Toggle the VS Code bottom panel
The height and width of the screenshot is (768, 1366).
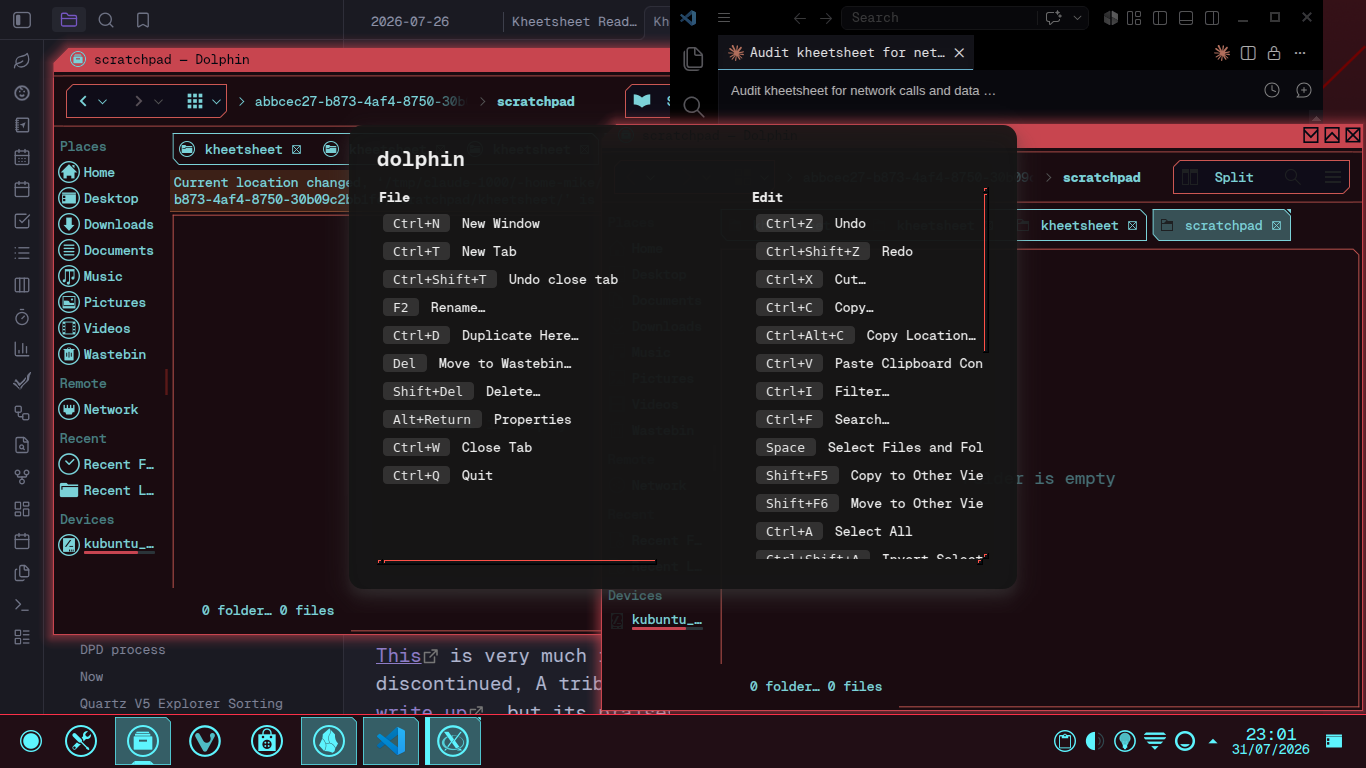click(x=1186, y=18)
